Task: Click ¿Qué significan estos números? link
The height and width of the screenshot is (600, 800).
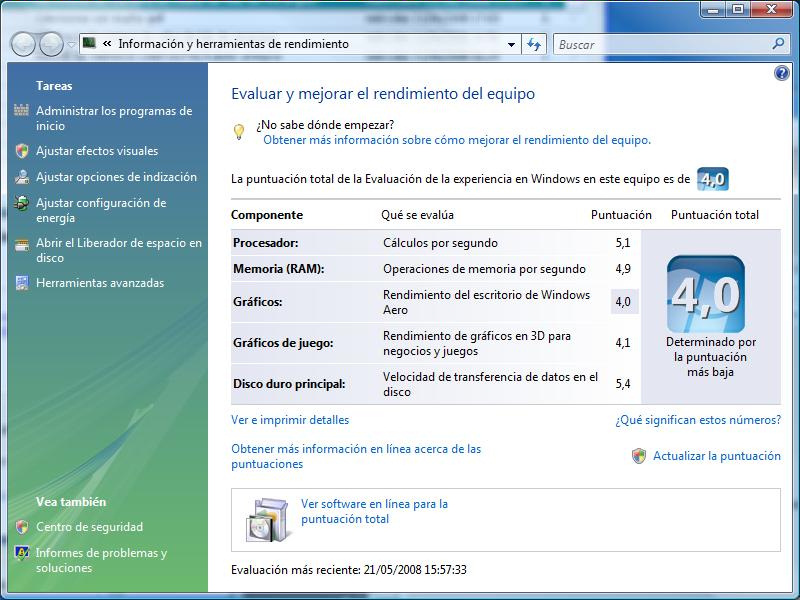Action: 698,420
